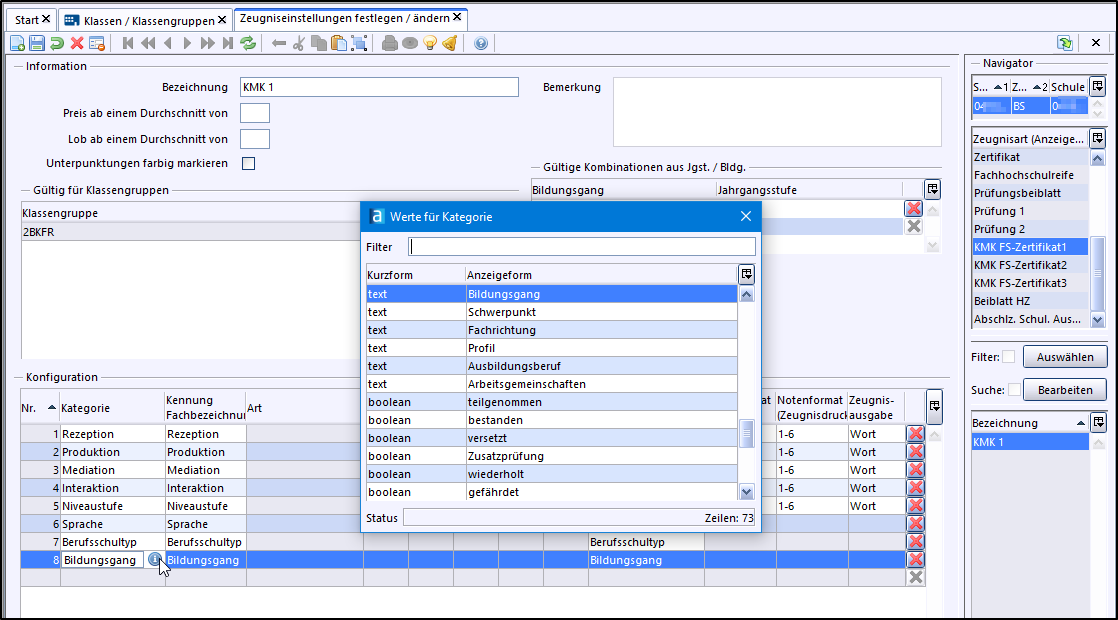Click the Filter text field in dialog

[x=582, y=246]
